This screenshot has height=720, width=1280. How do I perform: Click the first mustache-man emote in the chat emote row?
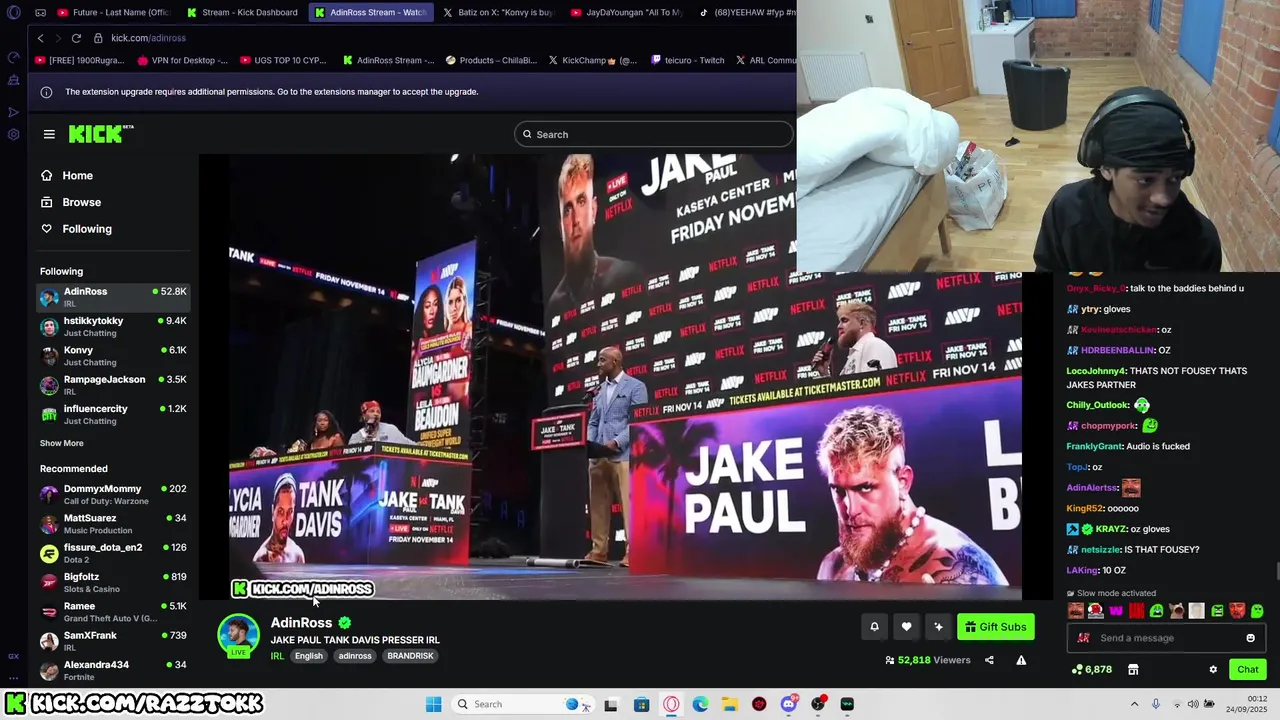pos(1076,611)
